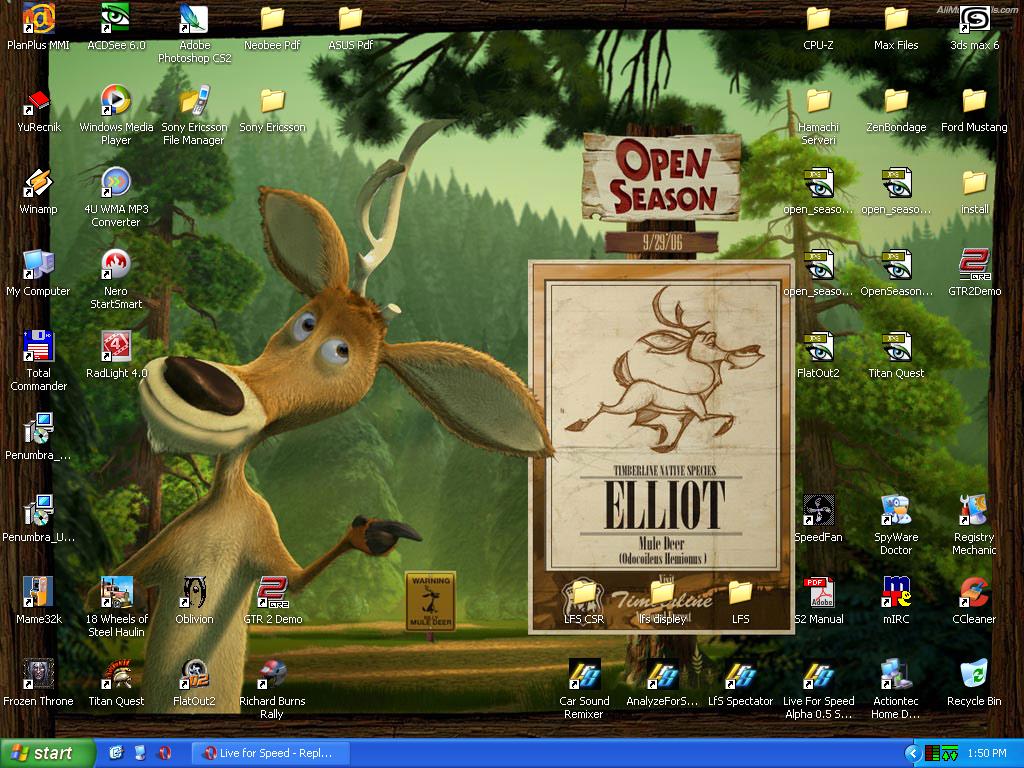Select the GTR2Demo icon near the right edge
The image size is (1024, 768).
coord(974,265)
